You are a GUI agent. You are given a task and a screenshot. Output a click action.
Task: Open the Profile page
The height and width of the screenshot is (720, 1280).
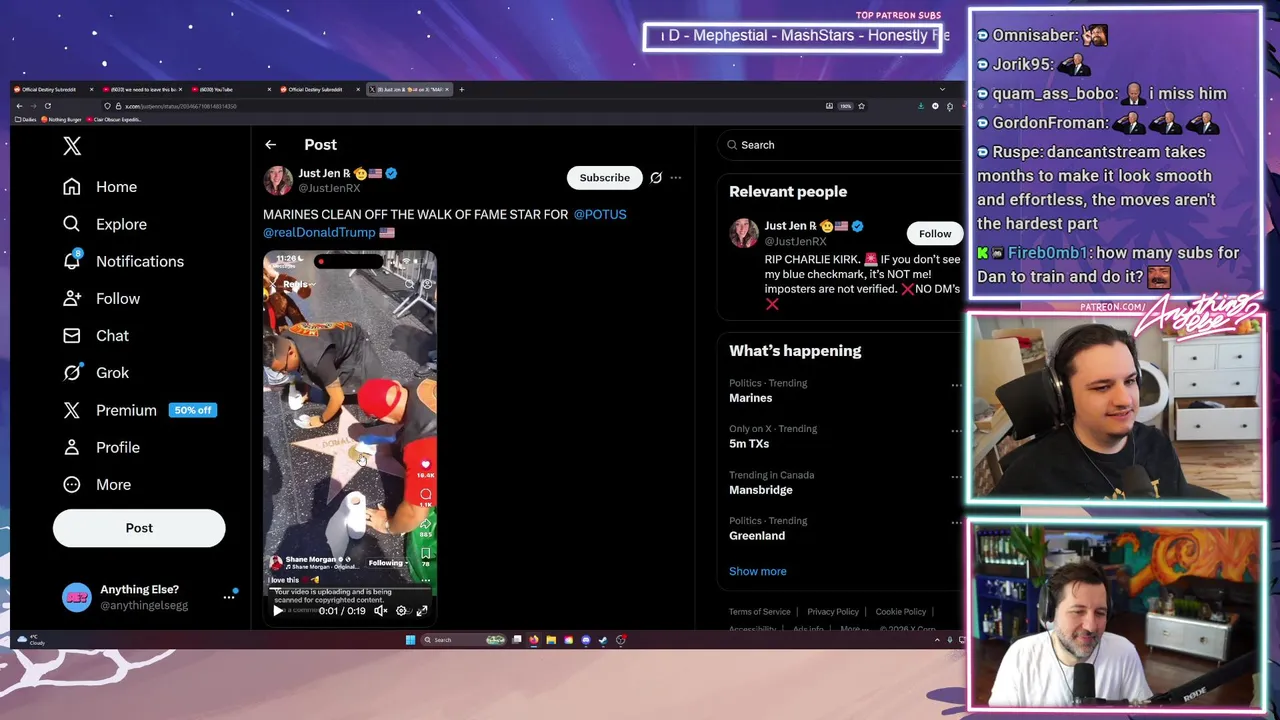[x=101, y=447]
